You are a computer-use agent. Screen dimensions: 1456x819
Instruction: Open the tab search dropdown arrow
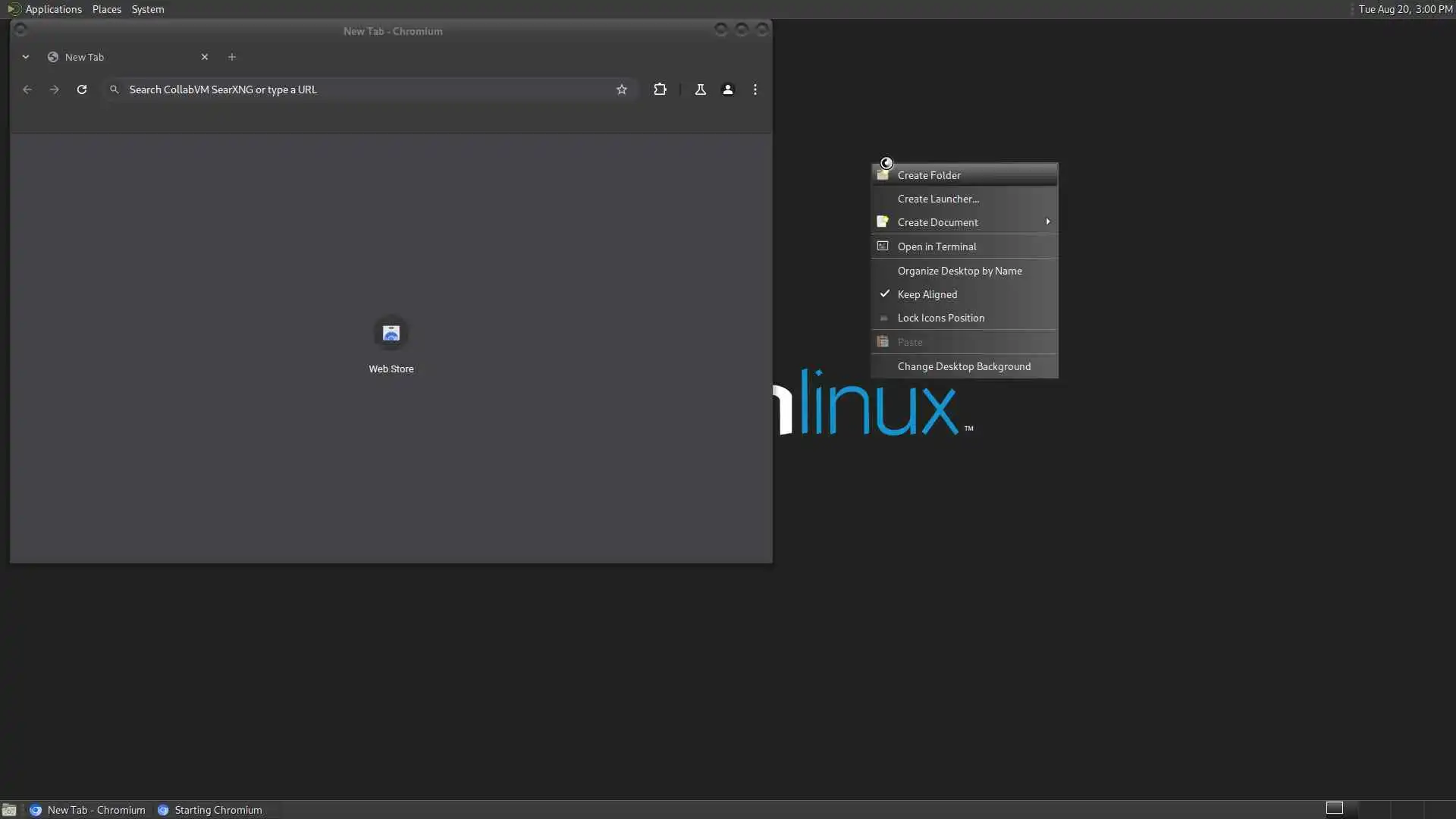26,57
